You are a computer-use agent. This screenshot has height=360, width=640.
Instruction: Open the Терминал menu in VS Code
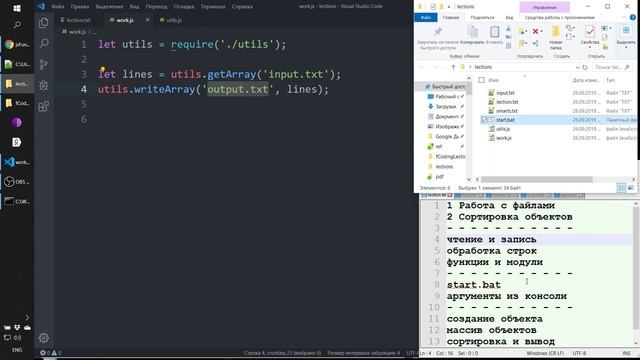pyautogui.click(x=213, y=7)
